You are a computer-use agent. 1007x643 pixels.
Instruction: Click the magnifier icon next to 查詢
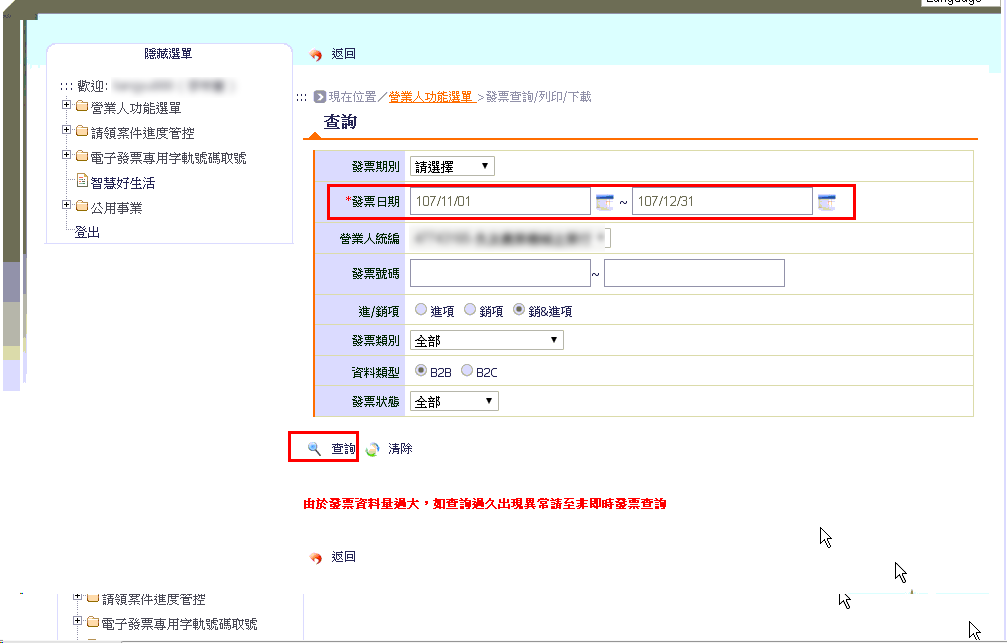point(314,448)
